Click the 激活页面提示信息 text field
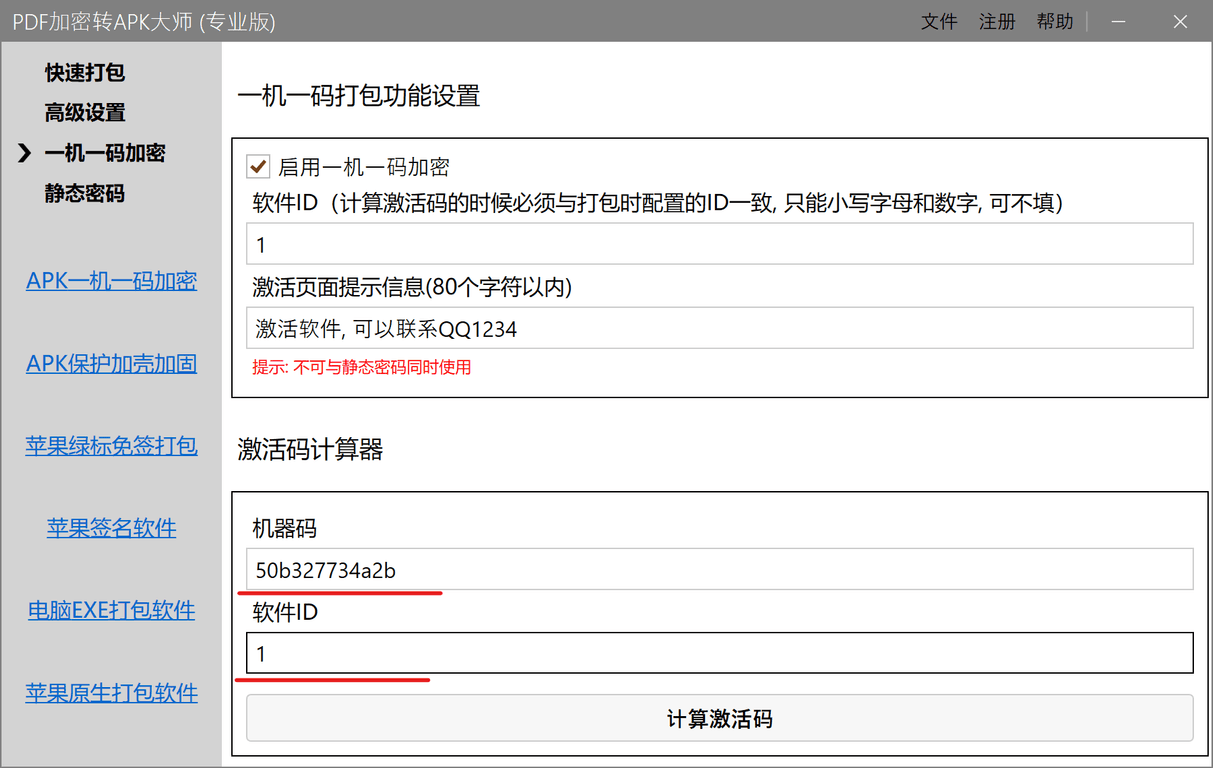This screenshot has width=1213, height=768. tap(719, 327)
